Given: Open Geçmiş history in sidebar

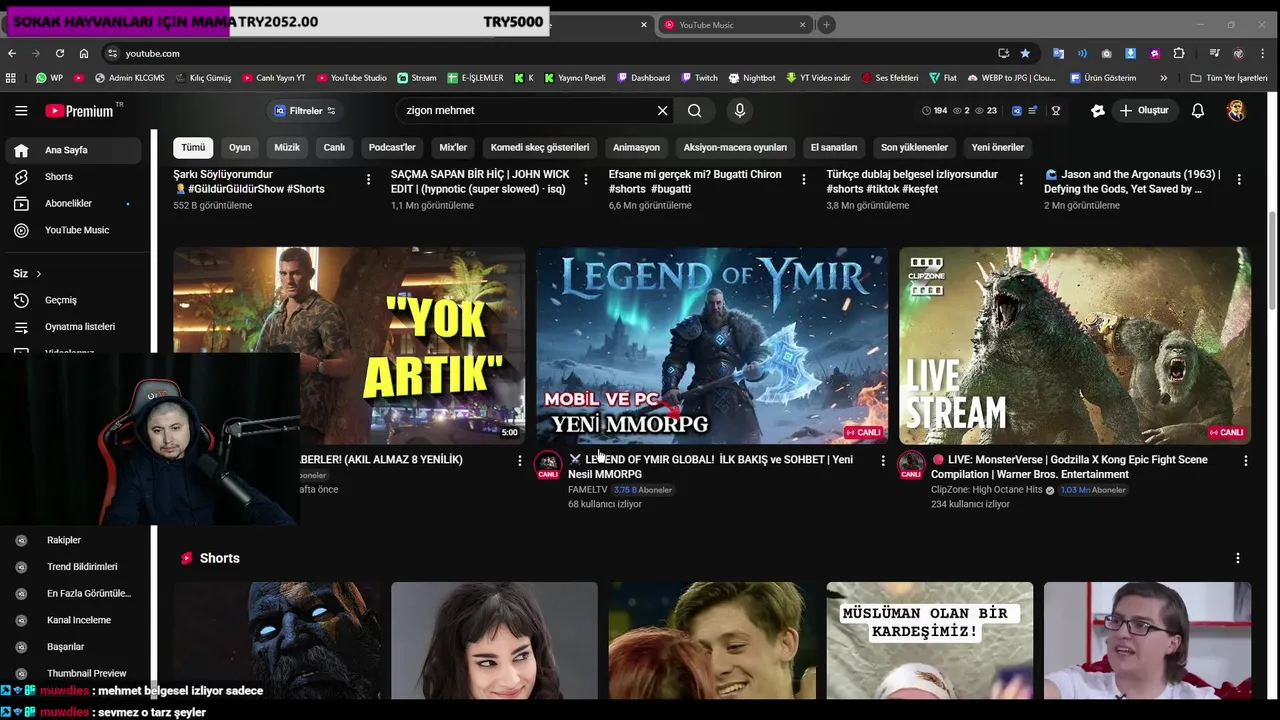Looking at the screenshot, I should click(72, 300).
